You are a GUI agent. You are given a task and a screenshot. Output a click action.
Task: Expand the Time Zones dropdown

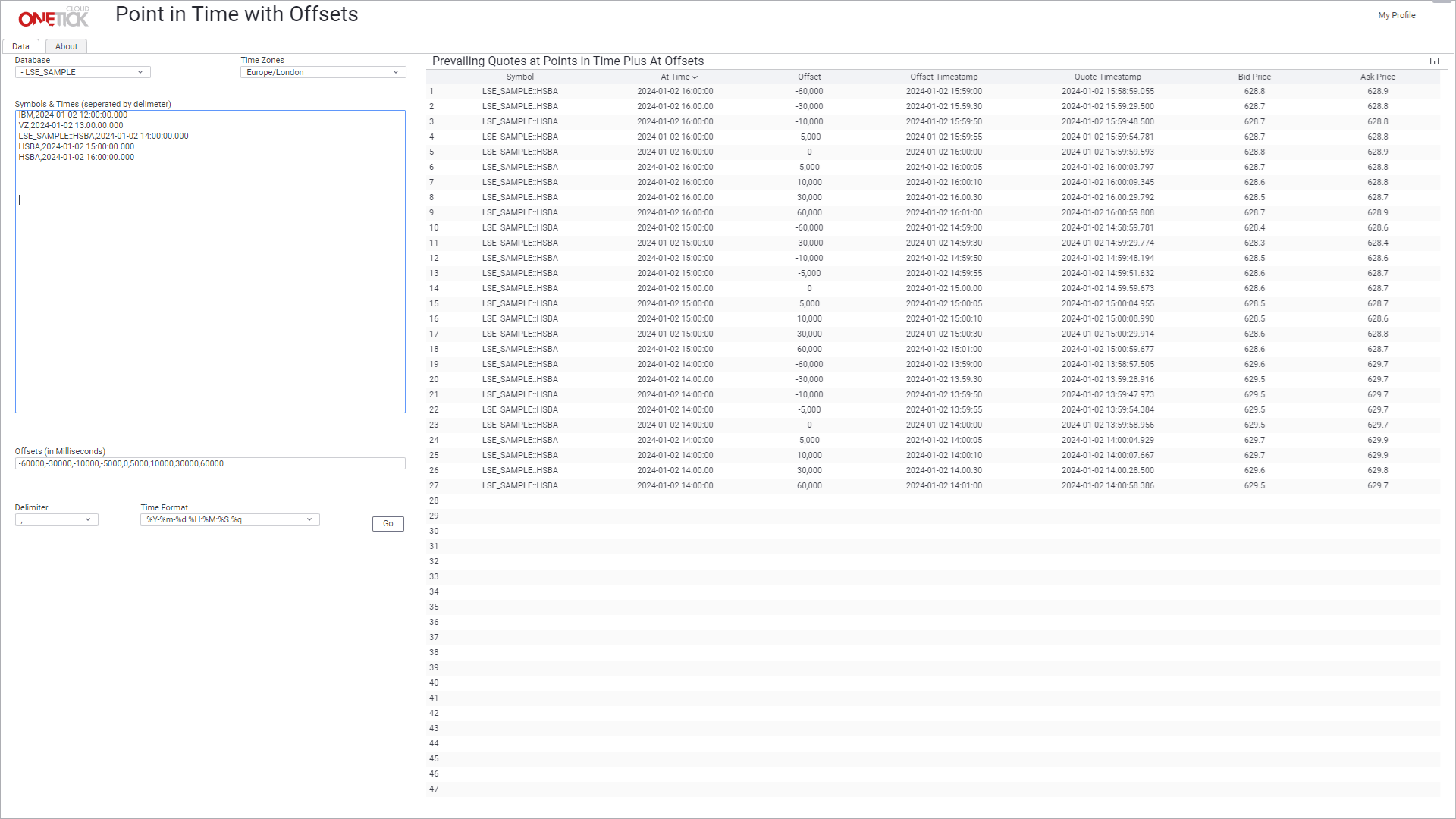323,72
